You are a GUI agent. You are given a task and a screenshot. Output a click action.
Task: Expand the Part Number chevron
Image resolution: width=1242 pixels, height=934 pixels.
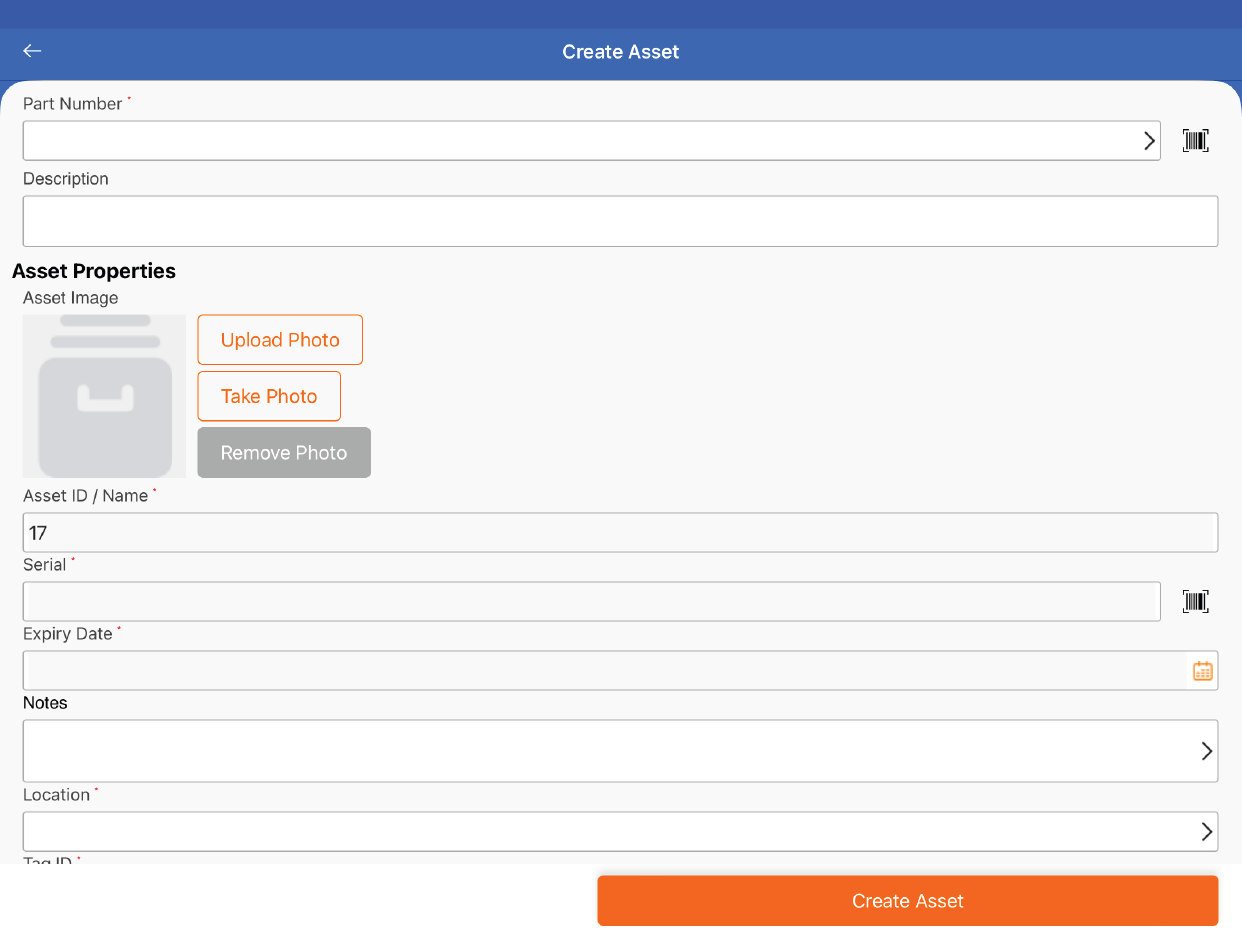[x=1149, y=141]
